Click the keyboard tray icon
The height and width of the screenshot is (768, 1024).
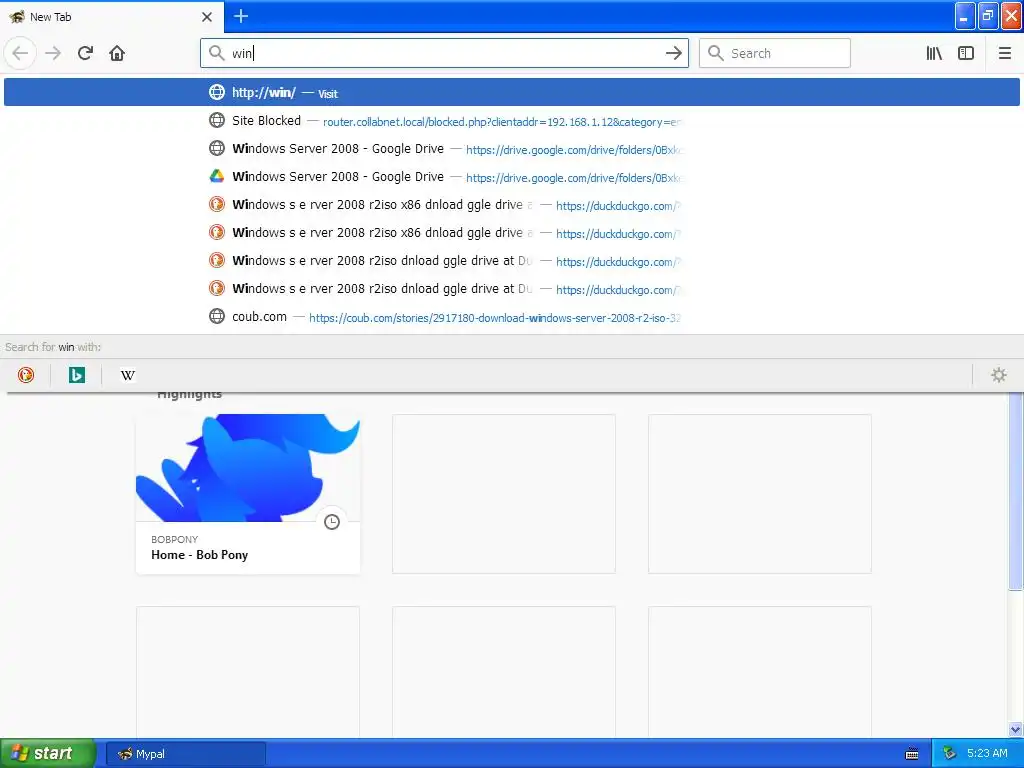(912, 754)
